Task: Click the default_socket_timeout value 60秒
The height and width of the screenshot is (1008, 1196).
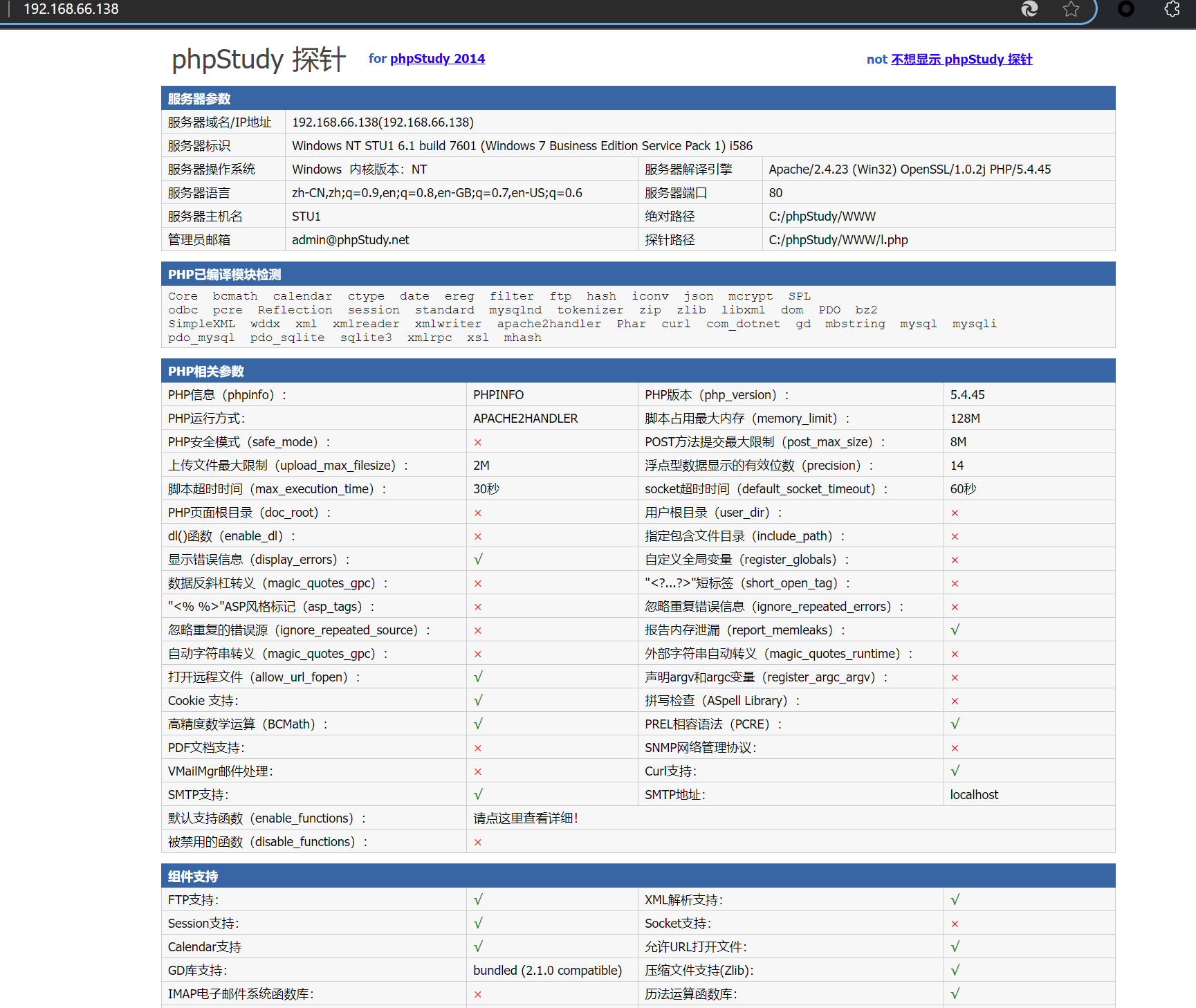Action: pyautogui.click(x=963, y=489)
